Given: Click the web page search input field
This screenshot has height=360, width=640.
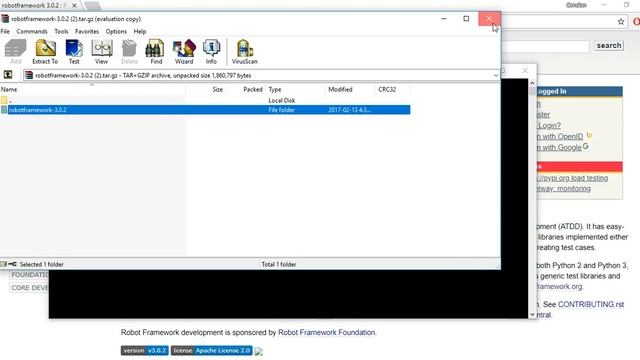Looking at the screenshot, I should [545, 46].
